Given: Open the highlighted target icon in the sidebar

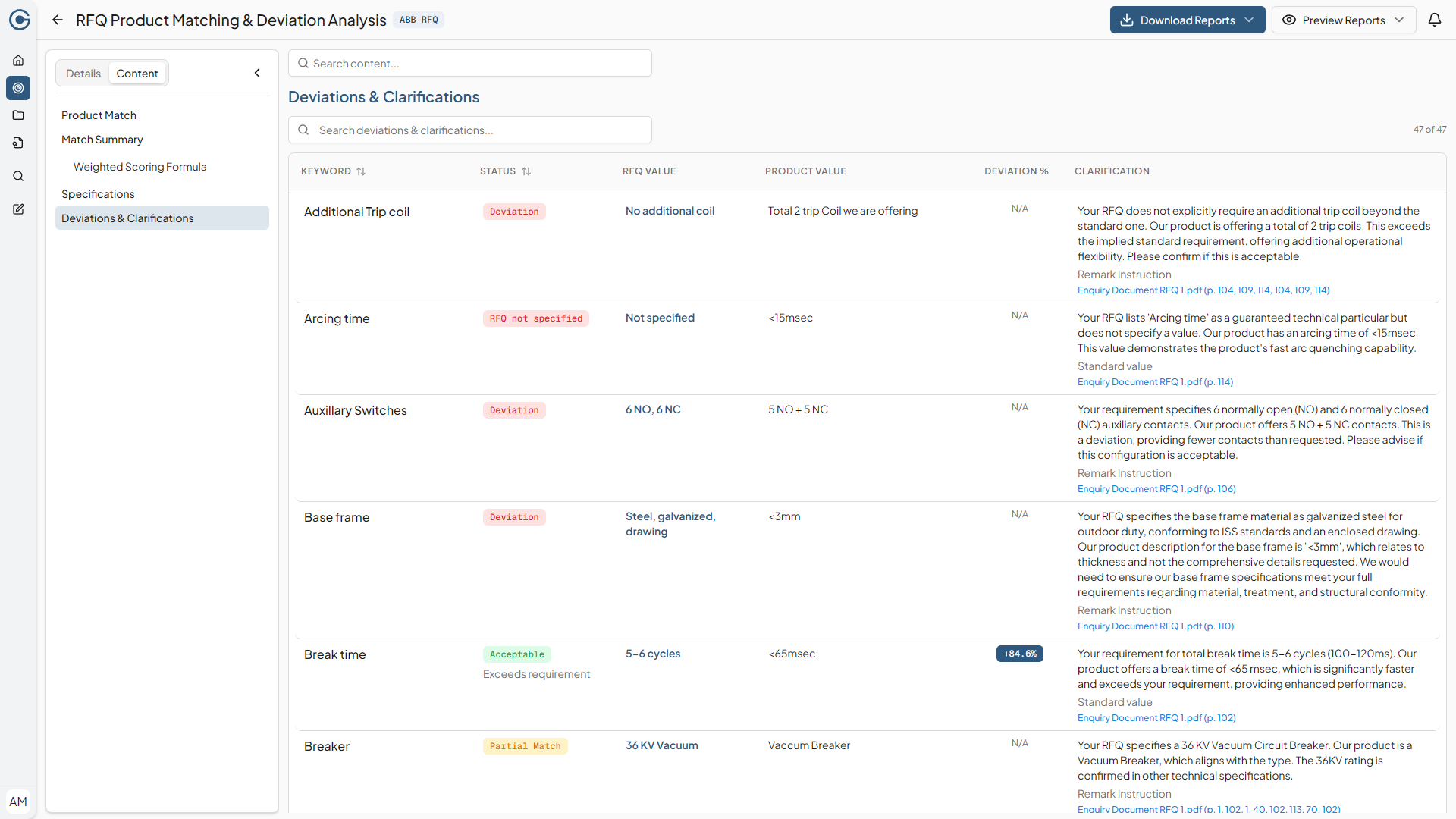Looking at the screenshot, I should (18, 88).
